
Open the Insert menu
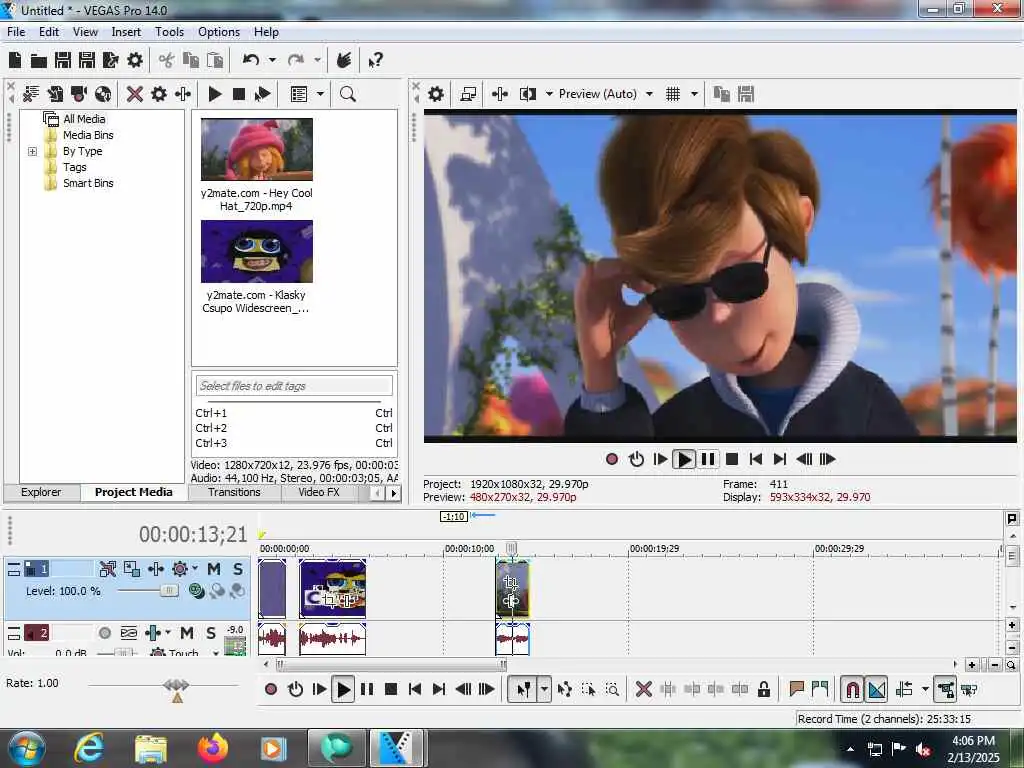tap(126, 31)
